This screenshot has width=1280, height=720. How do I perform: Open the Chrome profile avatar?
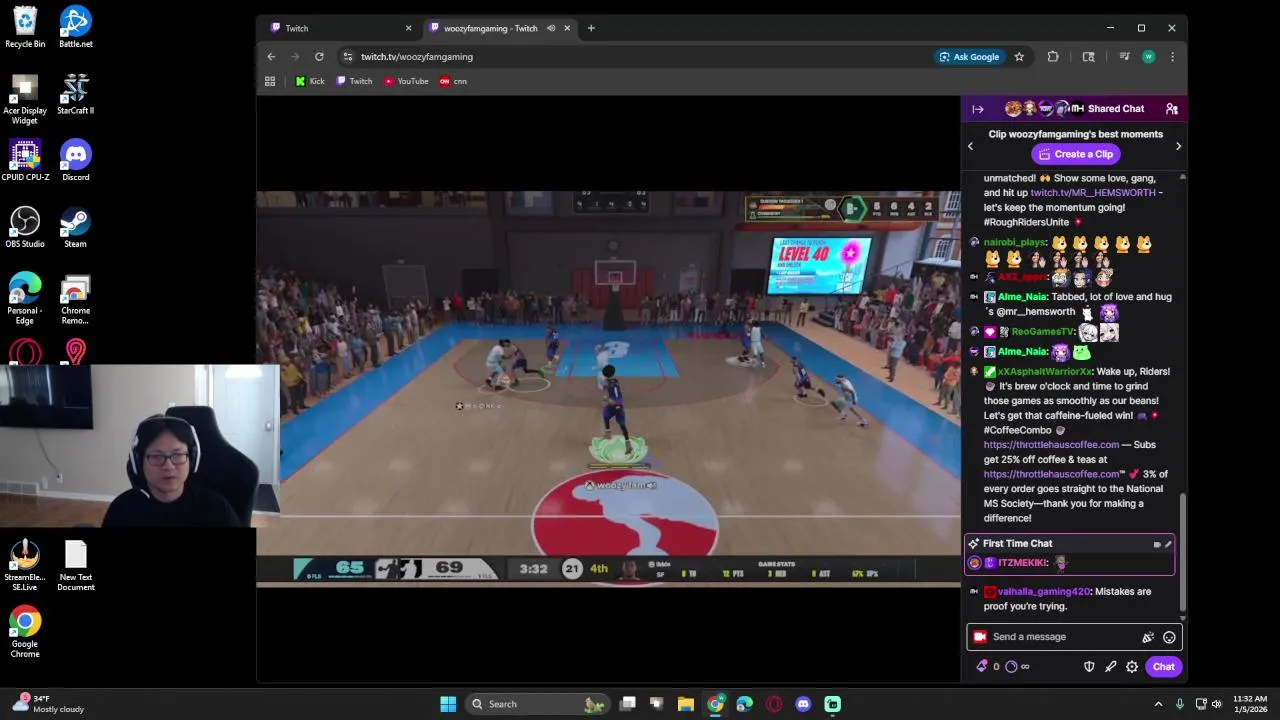[x=1148, y=57]
